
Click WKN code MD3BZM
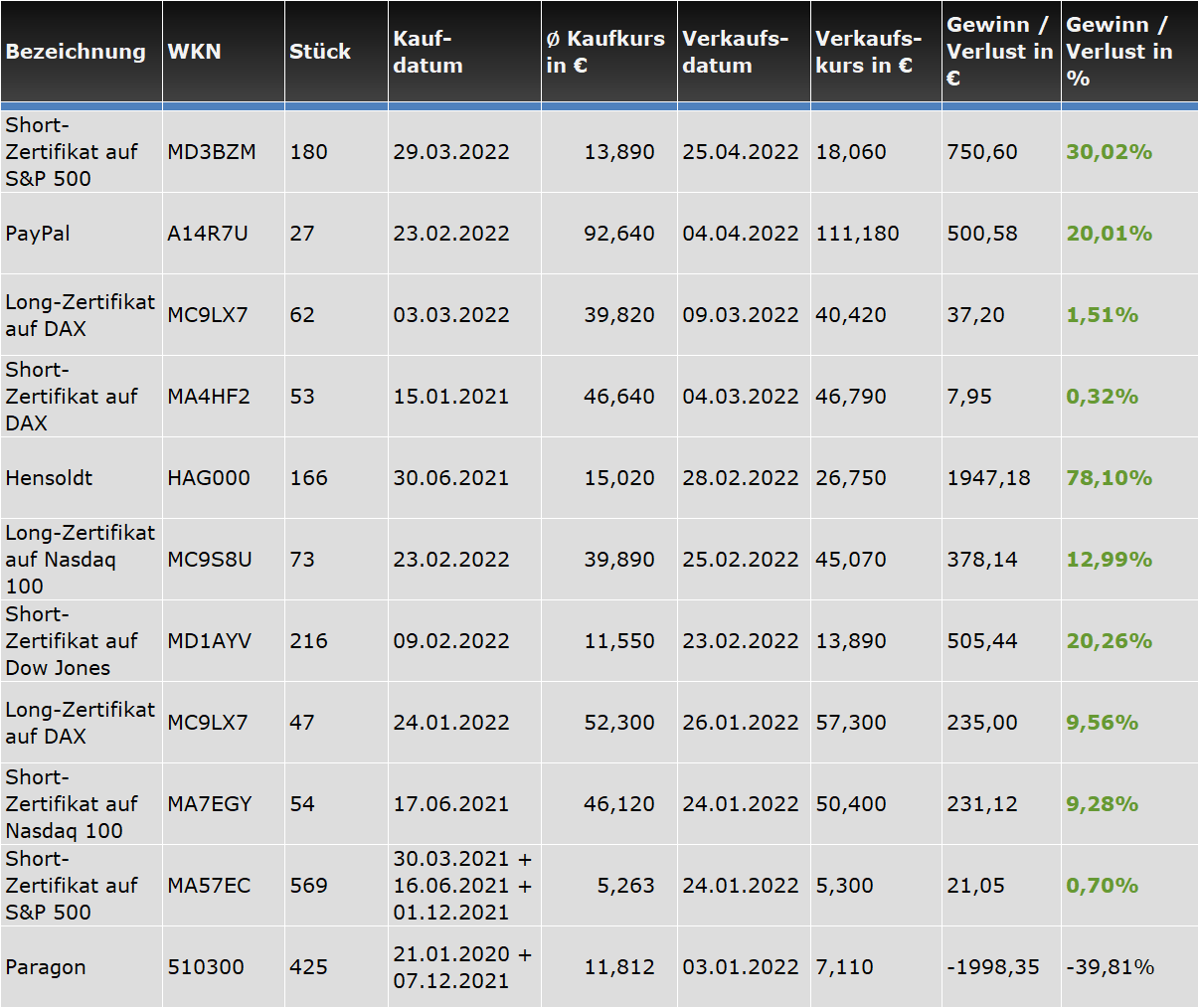(x=211, y=152)
